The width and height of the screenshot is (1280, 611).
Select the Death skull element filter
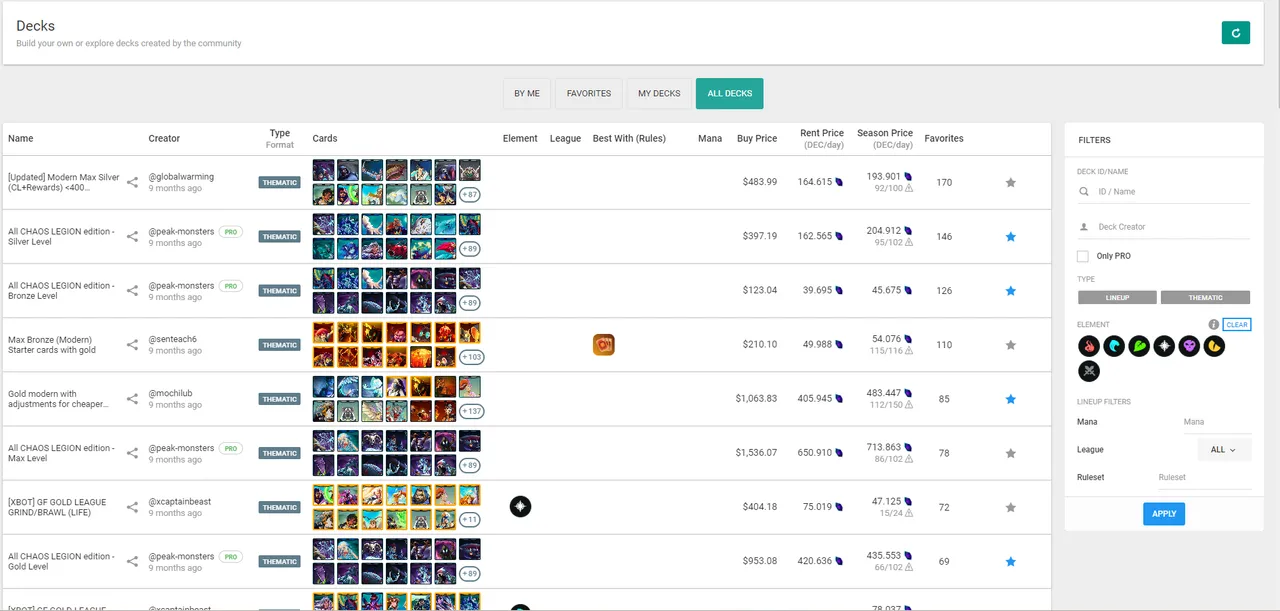(x=1189, y=346)
